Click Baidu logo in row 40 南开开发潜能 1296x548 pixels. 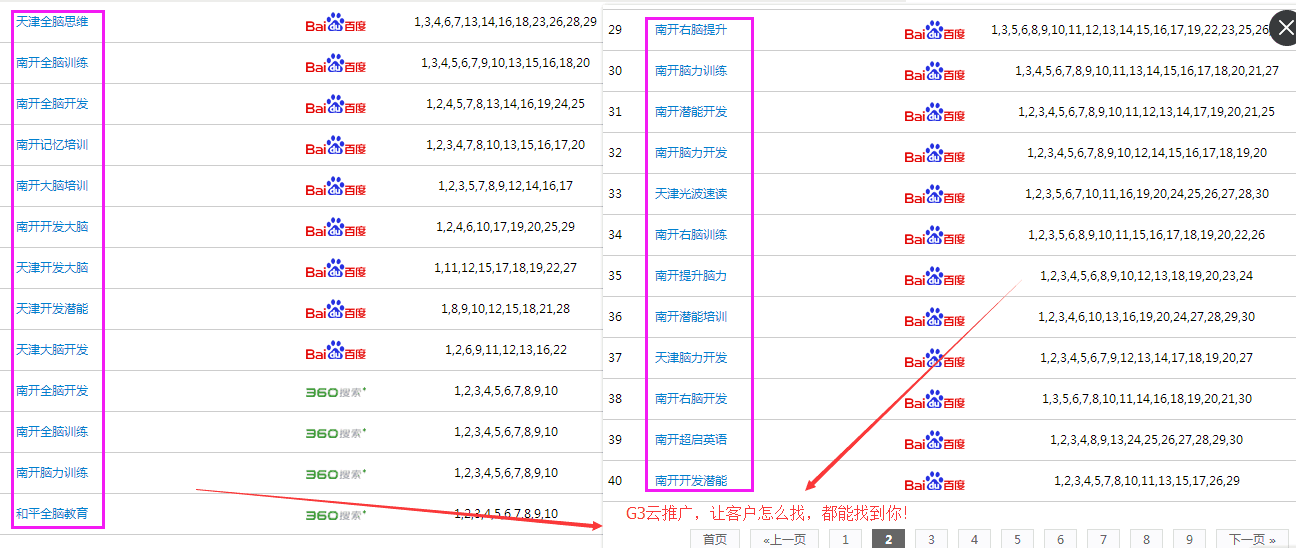click(935, 482)
